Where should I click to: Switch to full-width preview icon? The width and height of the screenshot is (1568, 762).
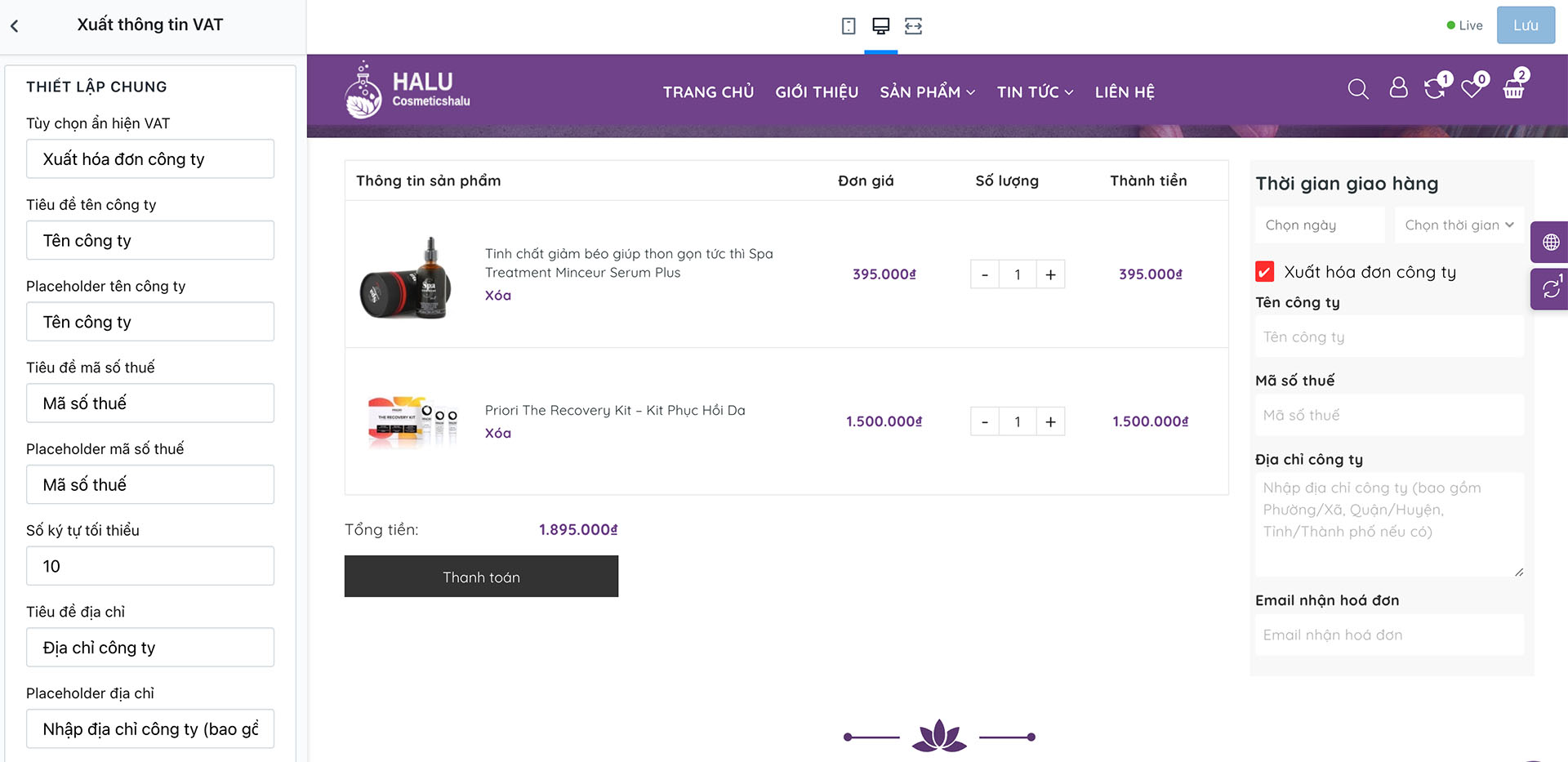913,26
